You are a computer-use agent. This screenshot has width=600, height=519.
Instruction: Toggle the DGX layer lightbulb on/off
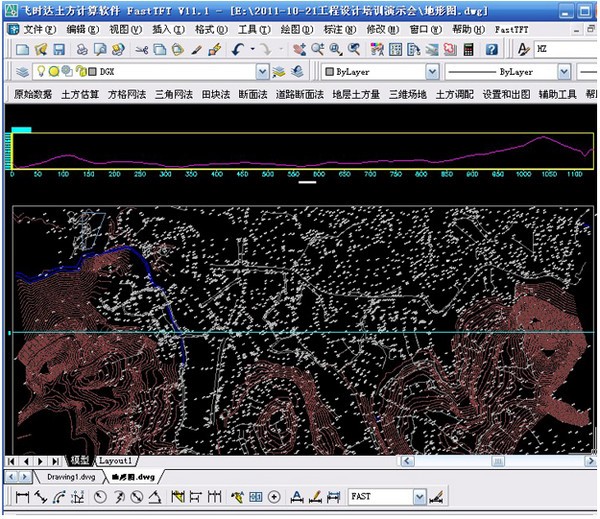(43, 72)
